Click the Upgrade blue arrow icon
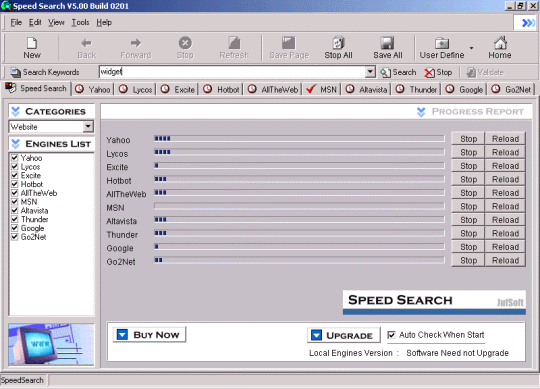The height and width of the screenshot is (389, 540). point(316,335)
